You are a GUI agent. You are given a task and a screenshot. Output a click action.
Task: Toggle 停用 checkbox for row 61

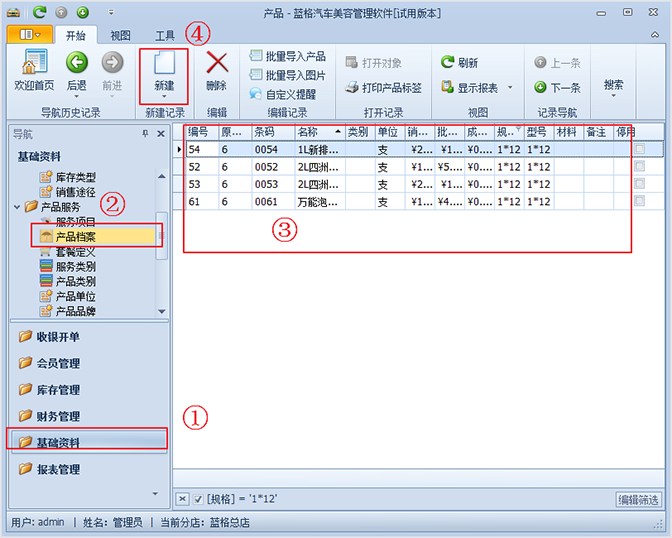639,201
